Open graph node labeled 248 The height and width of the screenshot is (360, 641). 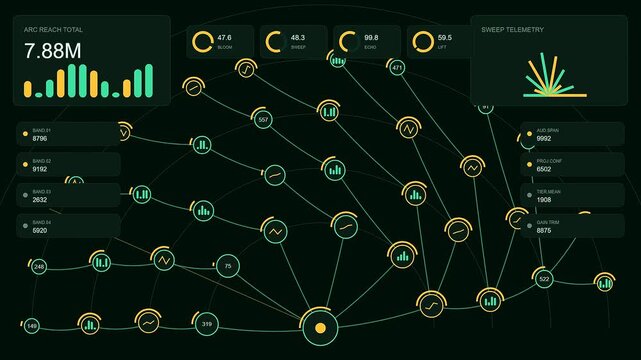tap(39, 266)
